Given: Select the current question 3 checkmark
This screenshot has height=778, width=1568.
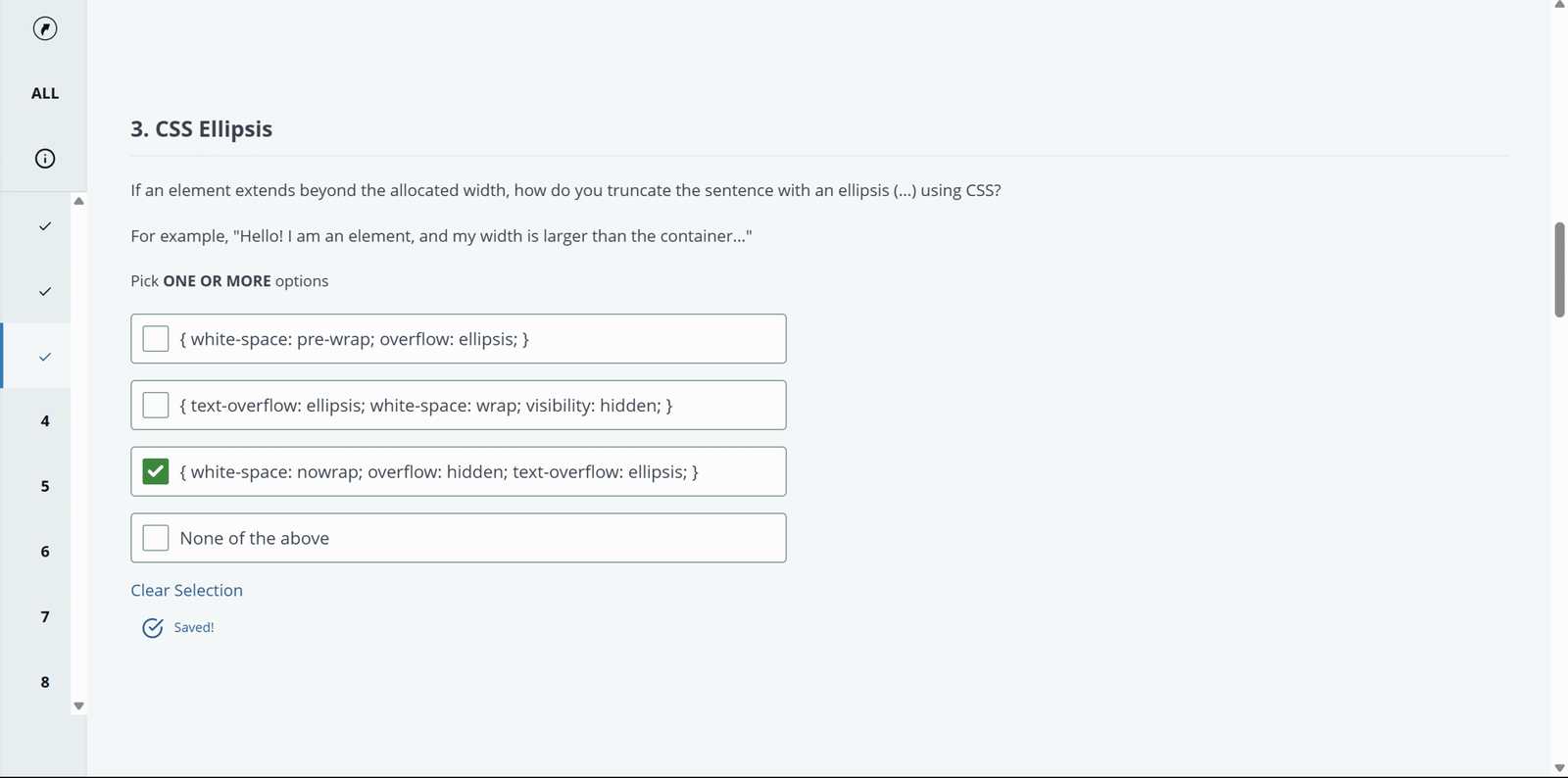Looking at the screenshot, I should 45,357.
